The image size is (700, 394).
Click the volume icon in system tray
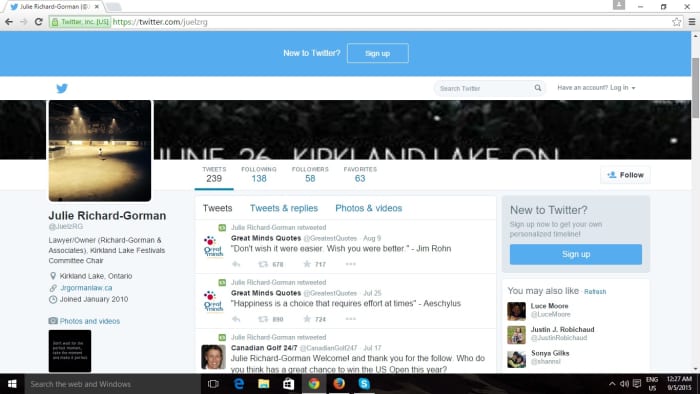click(624, 384)
